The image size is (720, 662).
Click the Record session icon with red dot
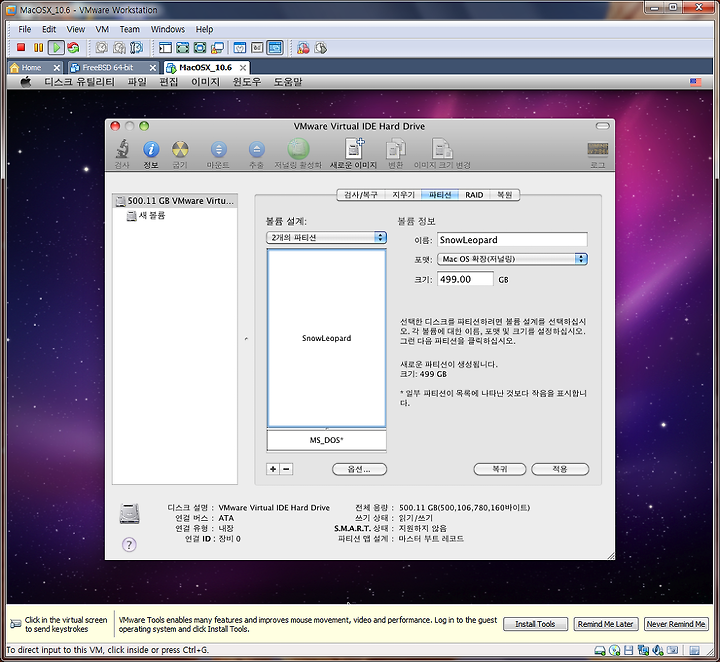tap(303, 48)
